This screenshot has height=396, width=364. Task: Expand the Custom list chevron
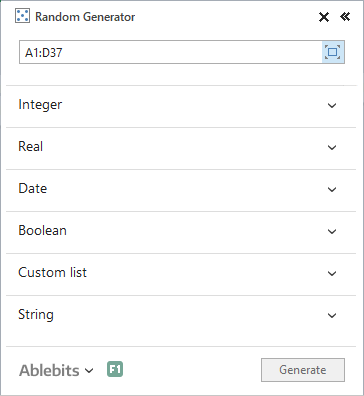pyautogui.click(x=332, y=274)
